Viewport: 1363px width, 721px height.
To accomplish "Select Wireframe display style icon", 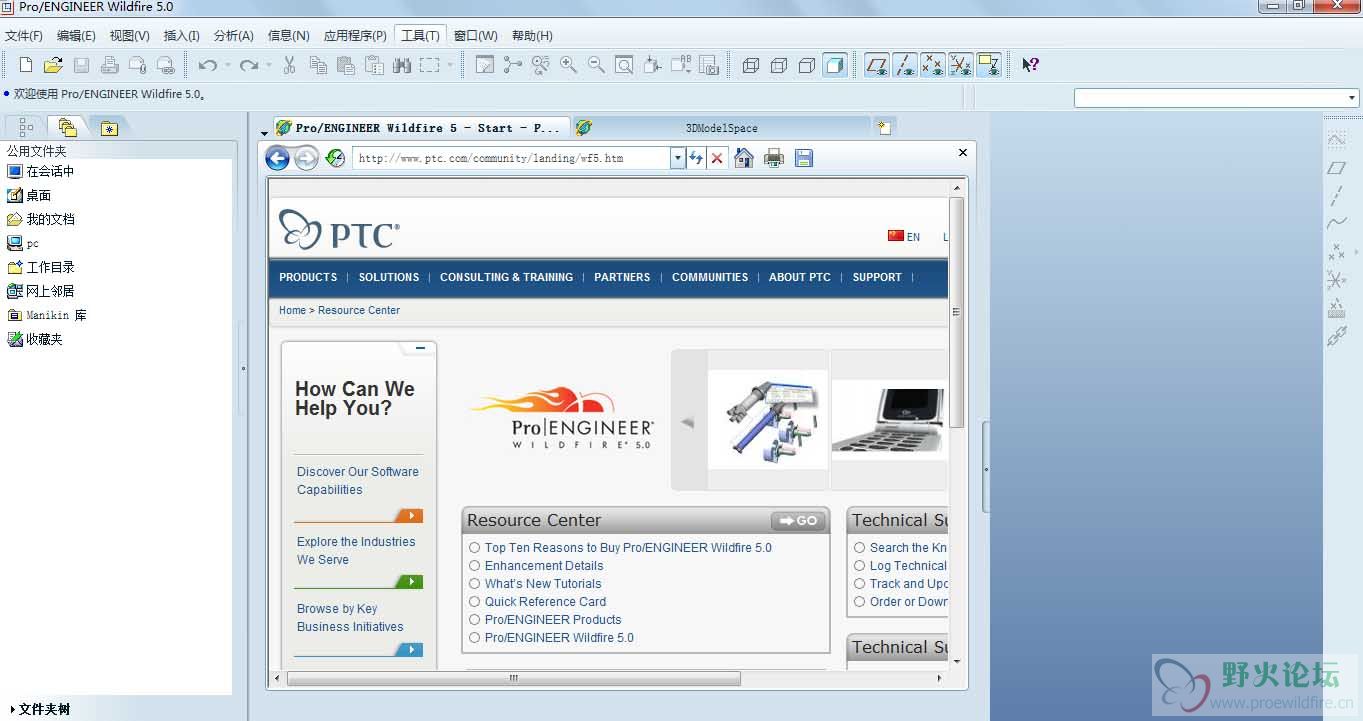I will pos(751,65).
